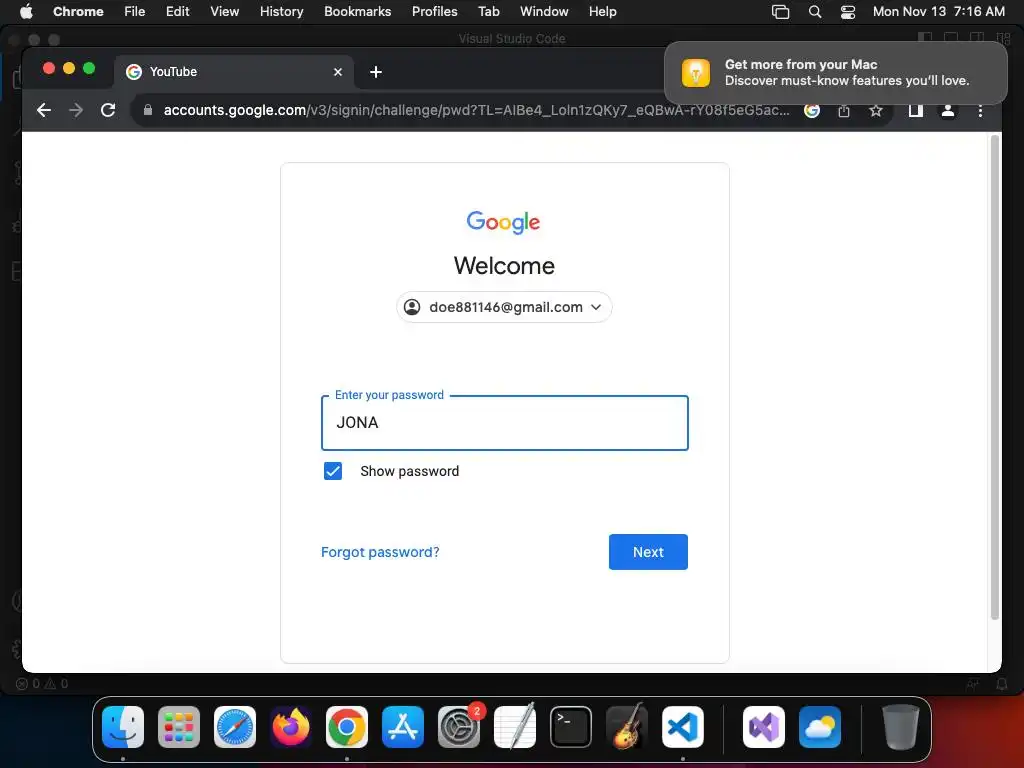
Task: Open the Weather app in Dock
Action: pyautogui.click(x=820, y=727)
